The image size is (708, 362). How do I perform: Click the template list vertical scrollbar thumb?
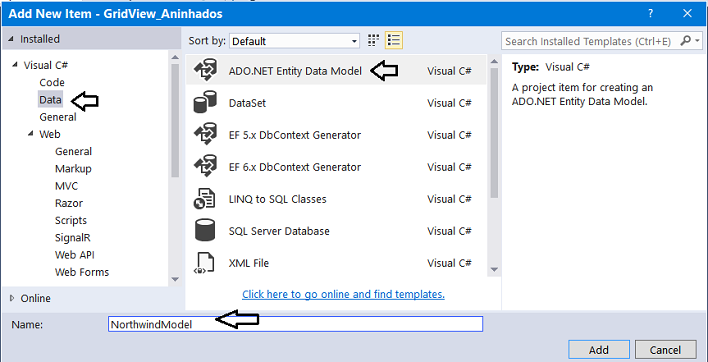(x=494, y=133)
